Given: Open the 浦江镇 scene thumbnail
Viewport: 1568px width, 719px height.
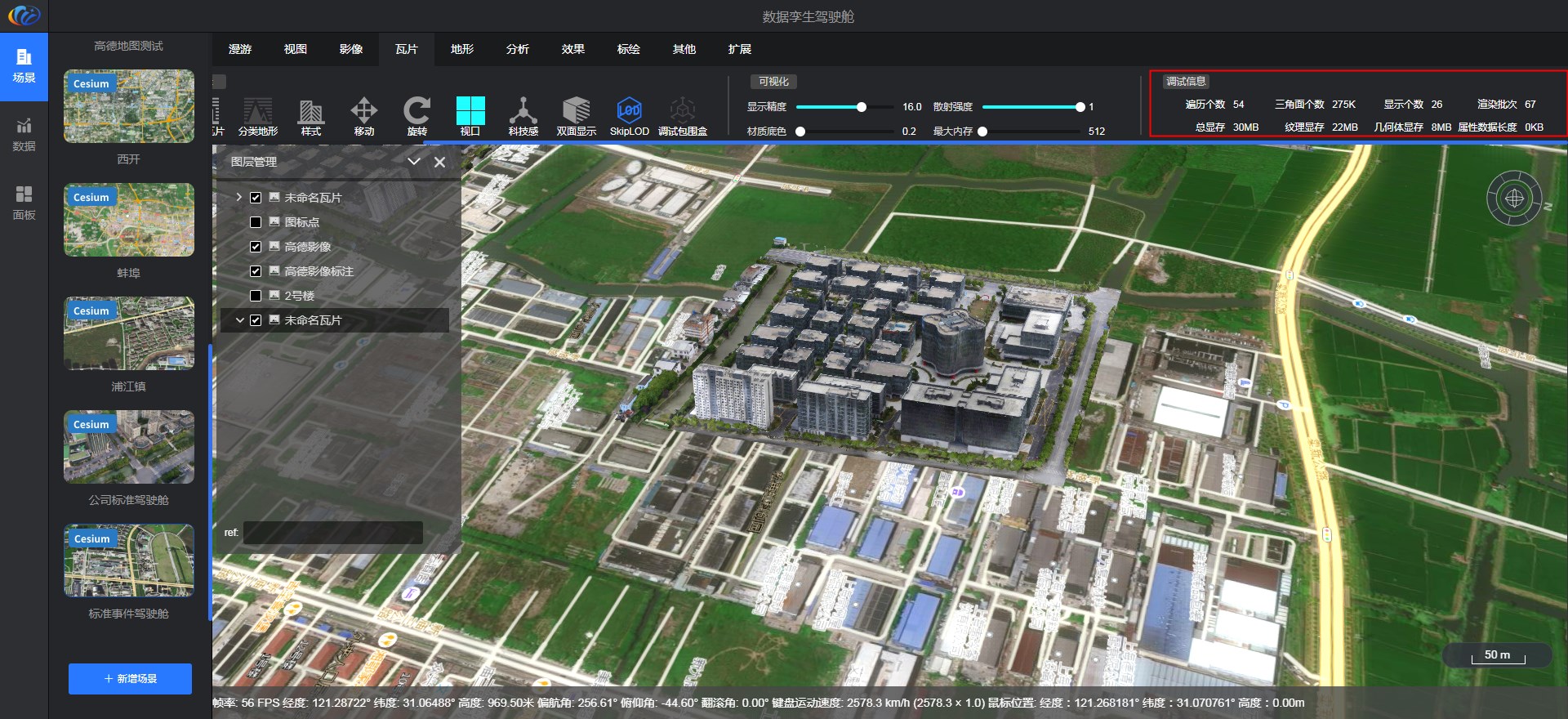Looking at the screenshot, I should 129,333.
